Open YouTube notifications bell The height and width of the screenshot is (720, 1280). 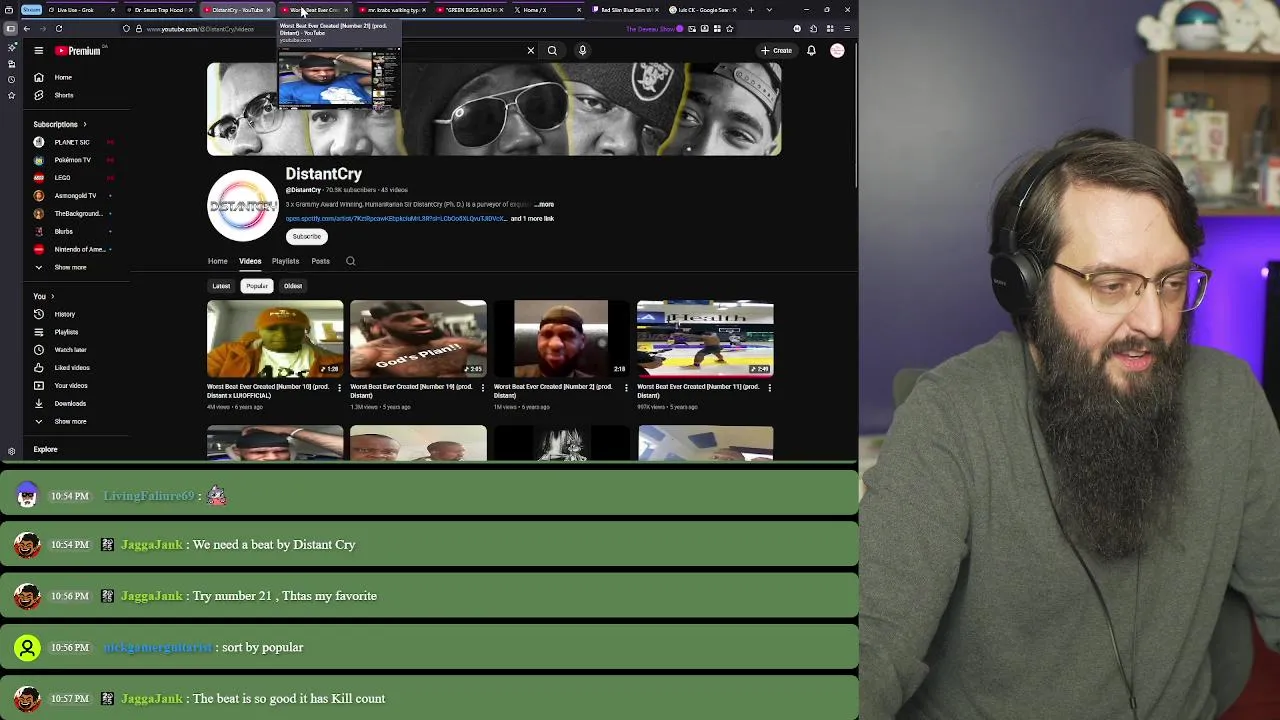[811, 50]
